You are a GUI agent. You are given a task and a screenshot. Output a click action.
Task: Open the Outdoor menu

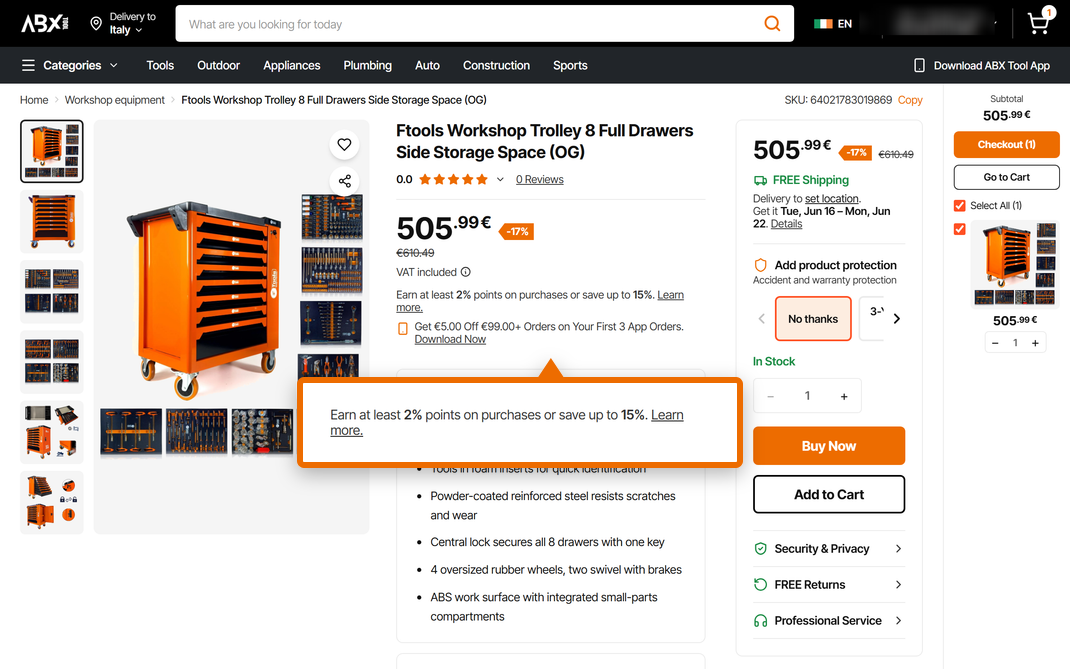tap(218, 66)
